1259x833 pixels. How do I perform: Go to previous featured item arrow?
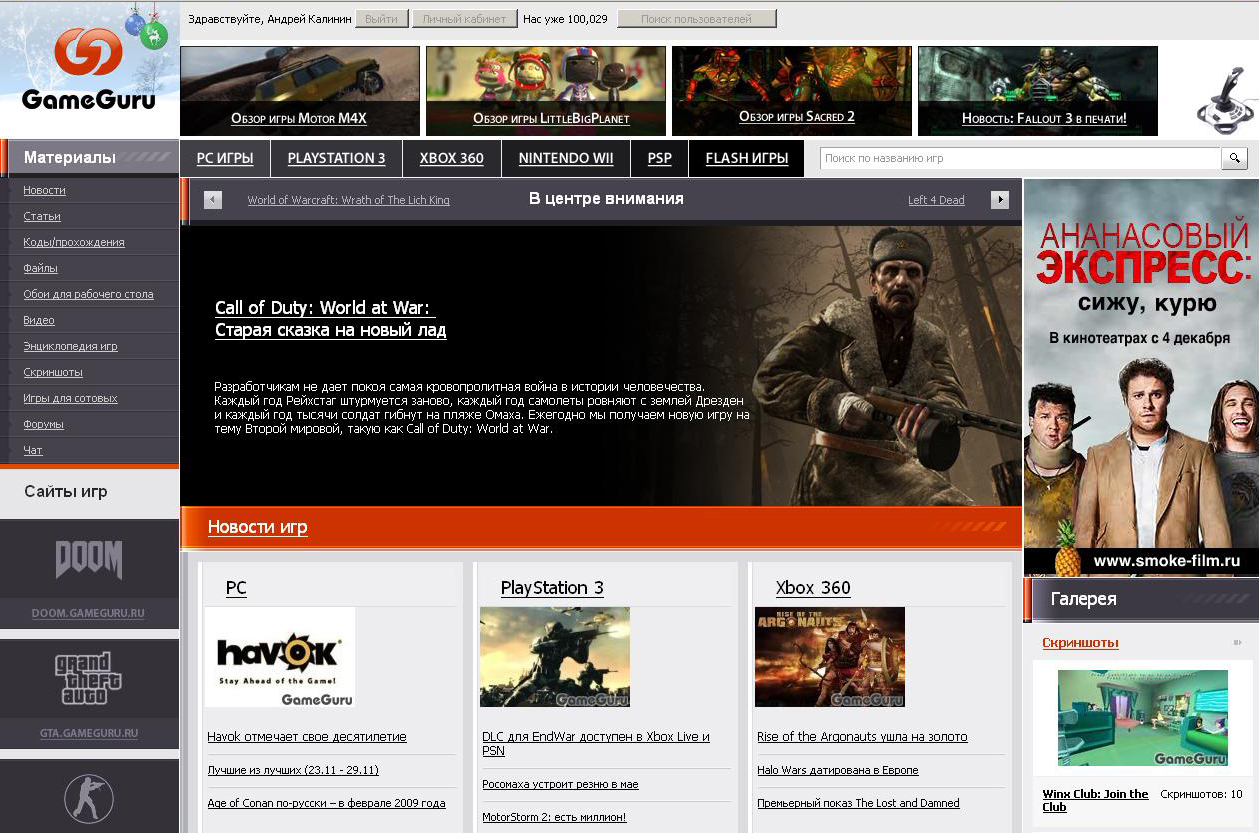(213, 200)
